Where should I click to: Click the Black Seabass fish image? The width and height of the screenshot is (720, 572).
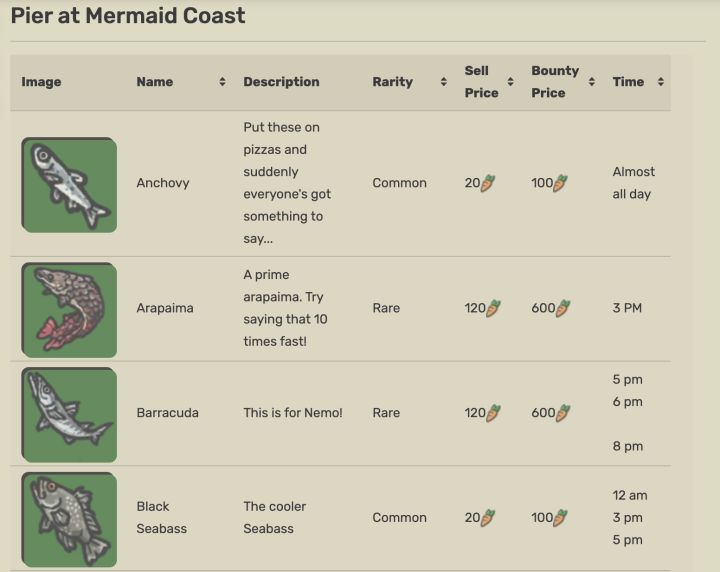point(69,519)
